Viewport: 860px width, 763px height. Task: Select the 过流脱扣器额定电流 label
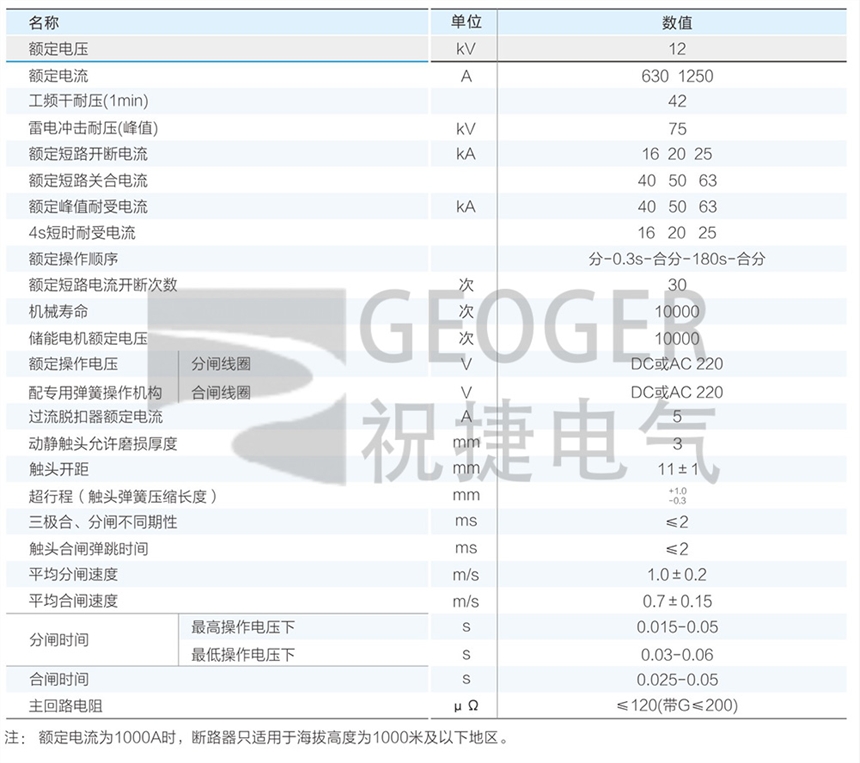96,417
